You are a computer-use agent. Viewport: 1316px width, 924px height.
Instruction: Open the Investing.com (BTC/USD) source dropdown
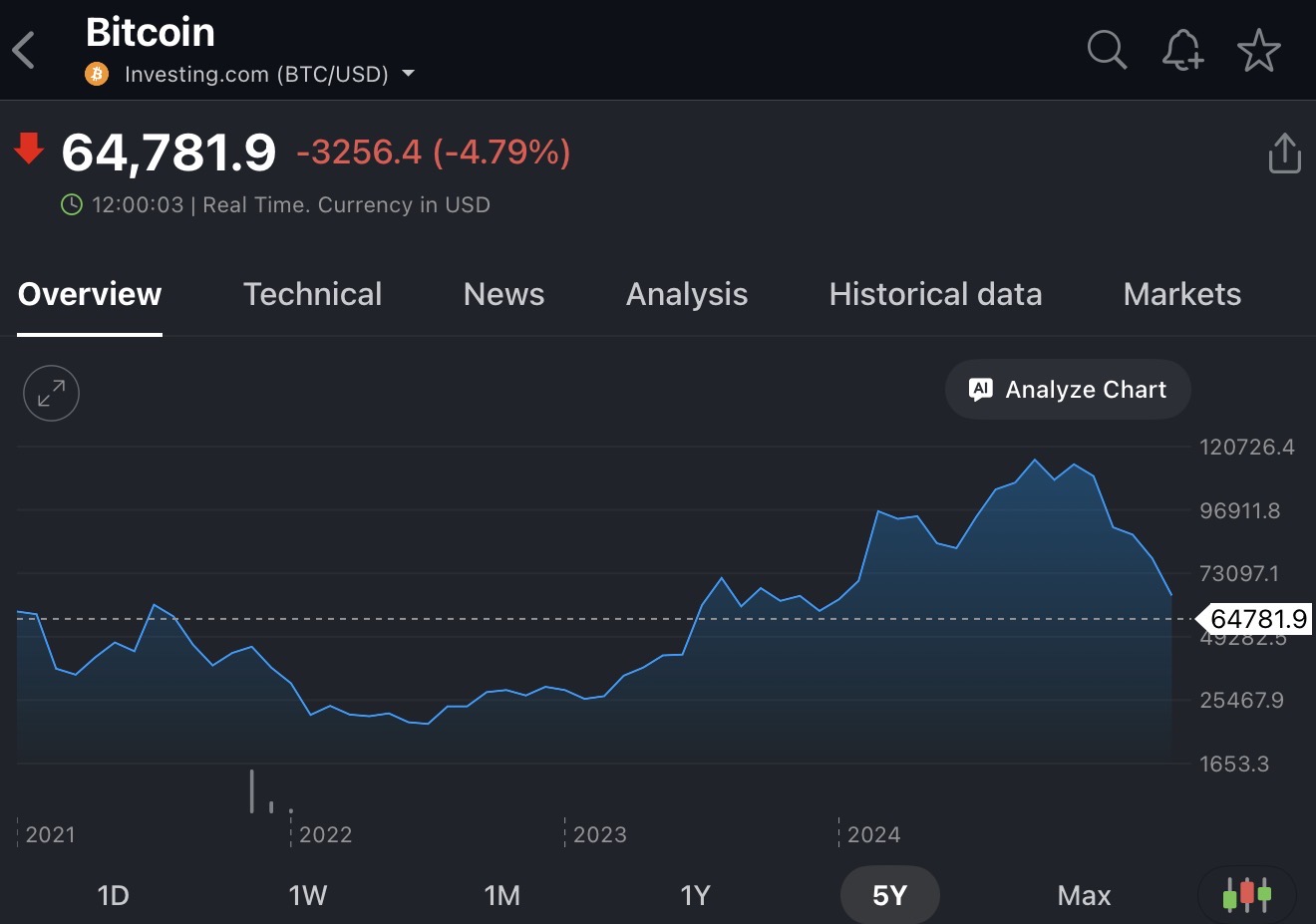point(408,74)
